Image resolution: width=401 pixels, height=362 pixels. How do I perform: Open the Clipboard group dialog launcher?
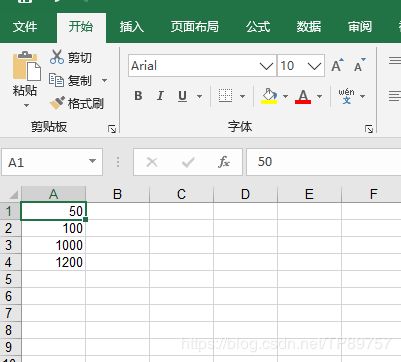pyautogui.click(x=112, y=129)
